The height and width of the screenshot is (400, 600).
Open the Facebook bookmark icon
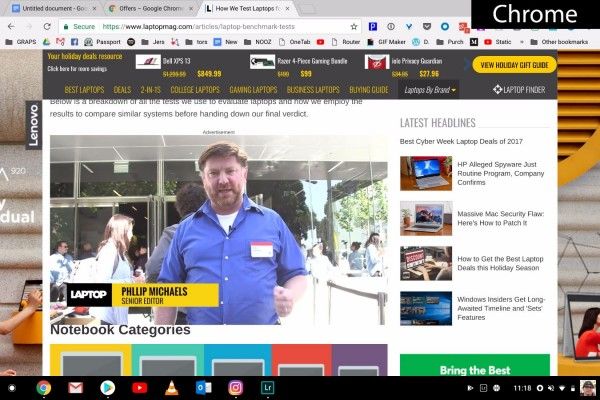74,42
